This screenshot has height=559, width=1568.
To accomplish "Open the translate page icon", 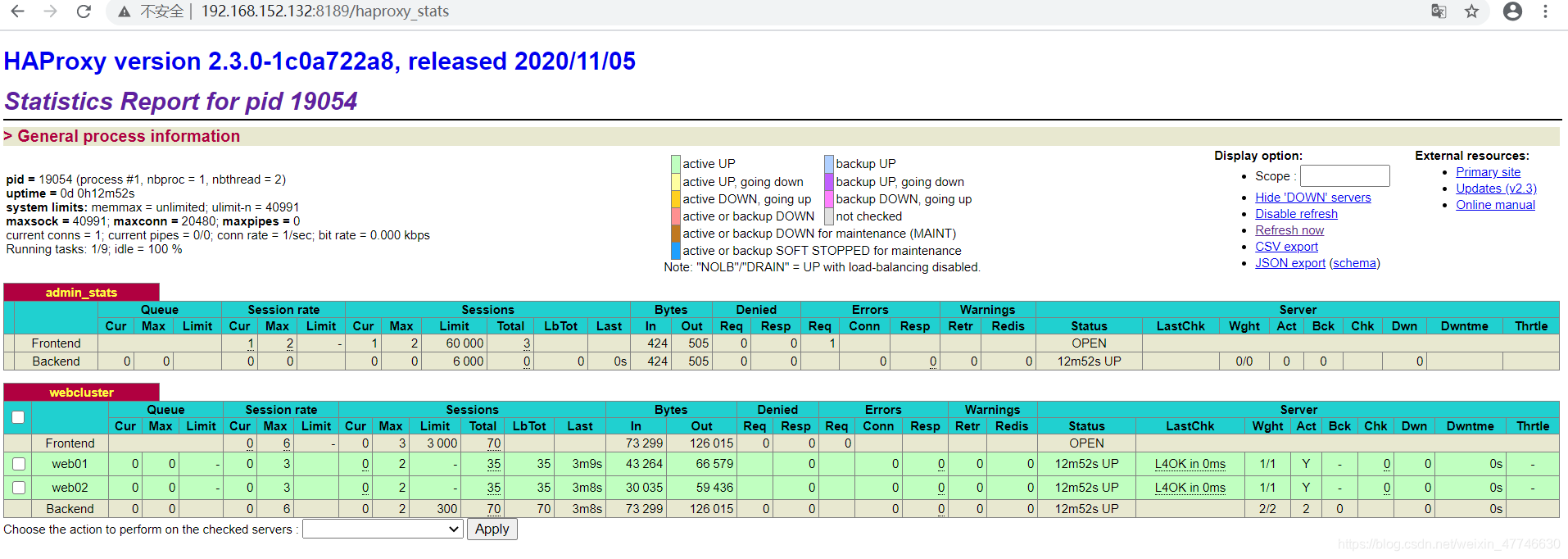I will (x=1439, y=11).
